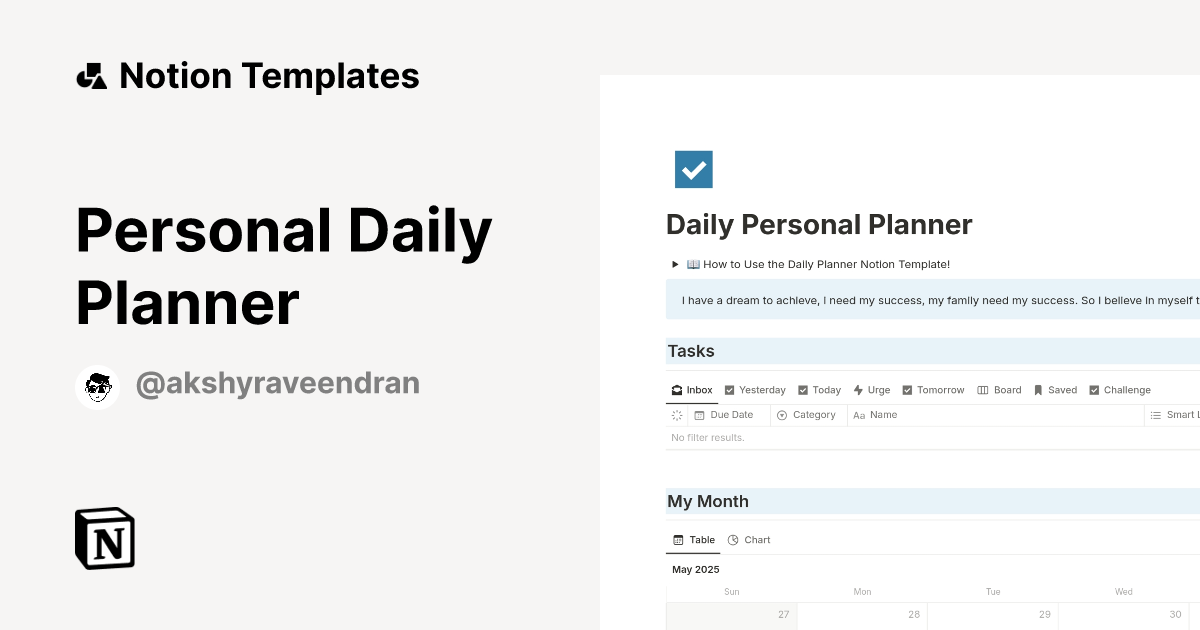Select the Table view tab

pyautogui.click(x=693, y=539)
